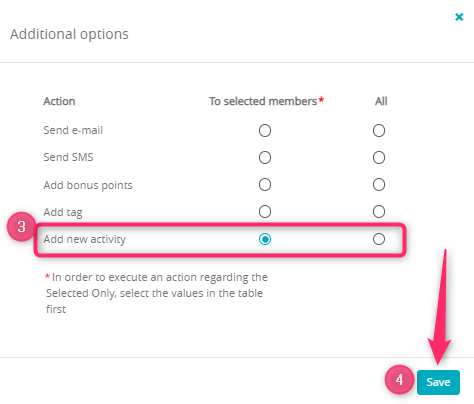
Task: Pick Add bonus points for All
Action: tap(379, 184)
